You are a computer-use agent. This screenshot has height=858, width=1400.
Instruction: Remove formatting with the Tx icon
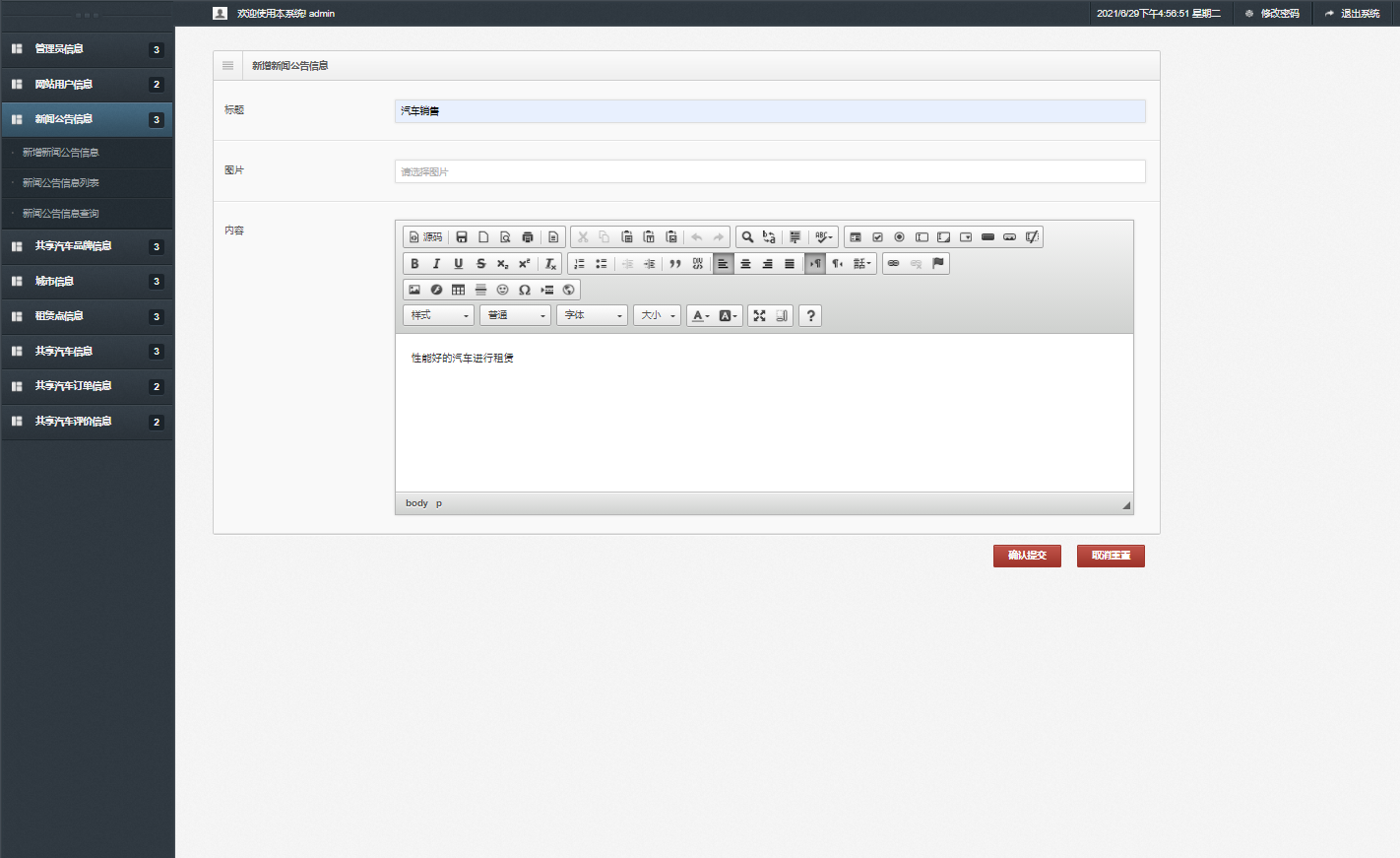click(550, 264)
